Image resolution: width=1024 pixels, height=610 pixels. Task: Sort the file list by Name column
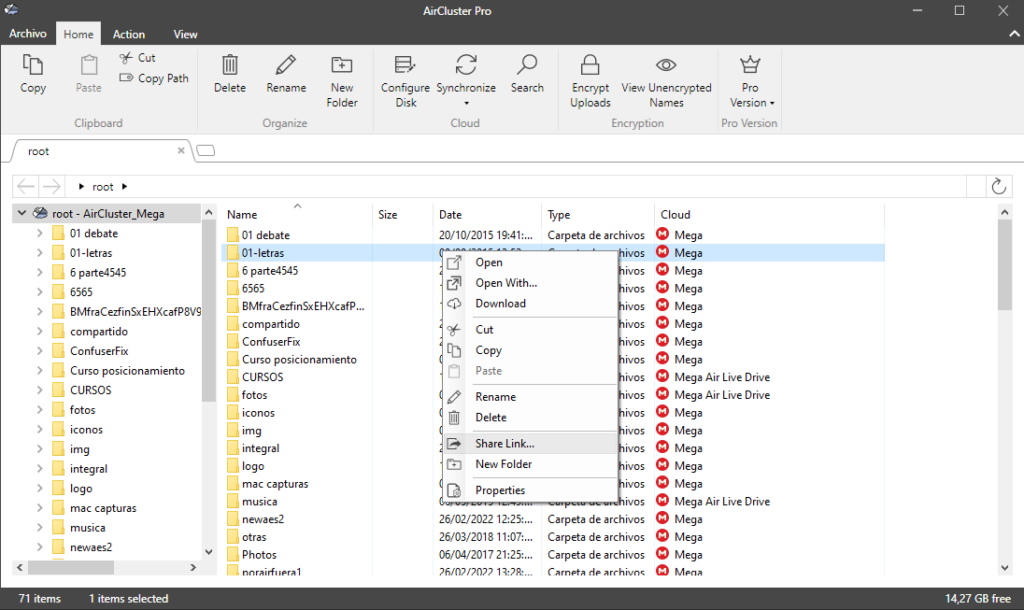click(296, 214)
